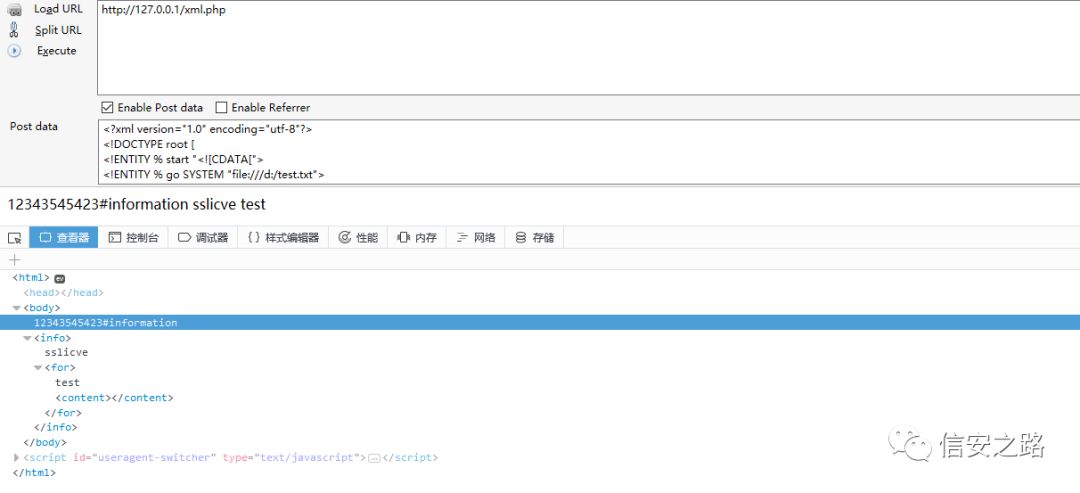Activate the element picker icon
The height and width of the screenshot is (493, 1080).
[14, 238]
